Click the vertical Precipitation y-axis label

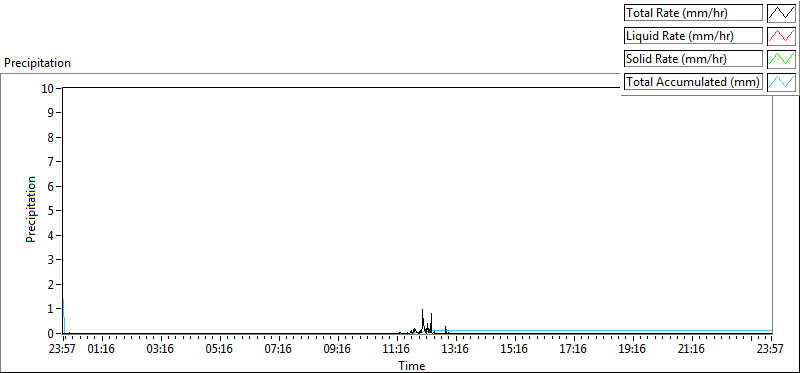(x=31, y=209)
